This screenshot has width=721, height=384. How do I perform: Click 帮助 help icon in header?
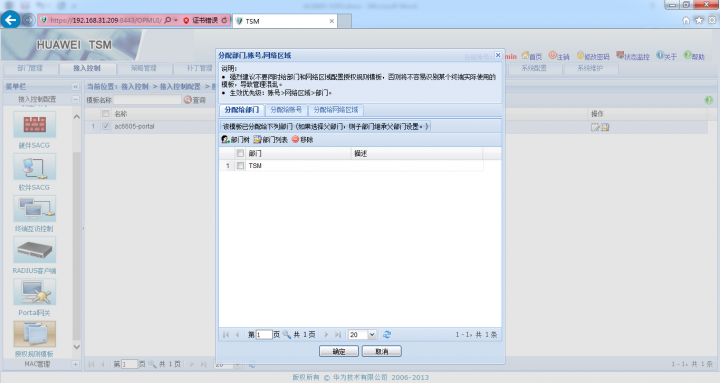pos(687,56)
